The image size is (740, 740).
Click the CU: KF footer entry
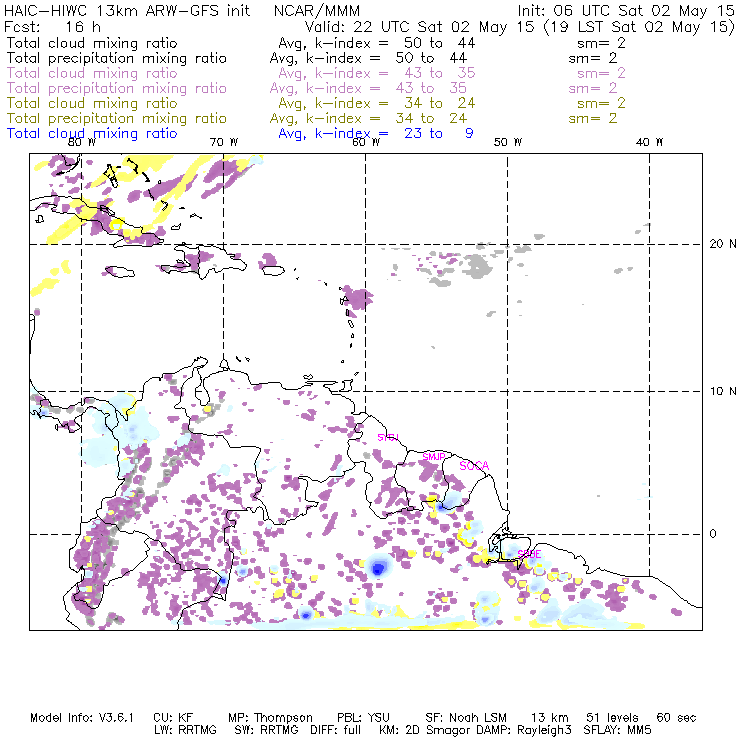(x=173, y=718)
